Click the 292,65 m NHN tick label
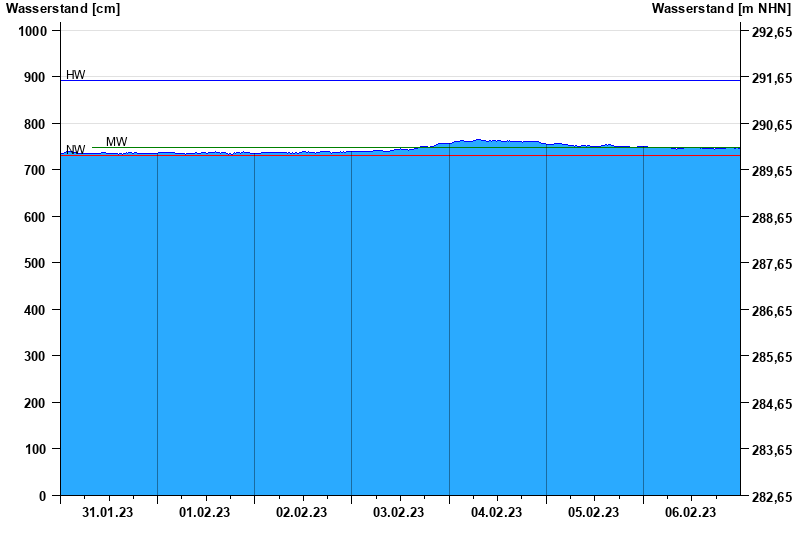800x550 pixels. pyautogui.click(x=772, y=32)
